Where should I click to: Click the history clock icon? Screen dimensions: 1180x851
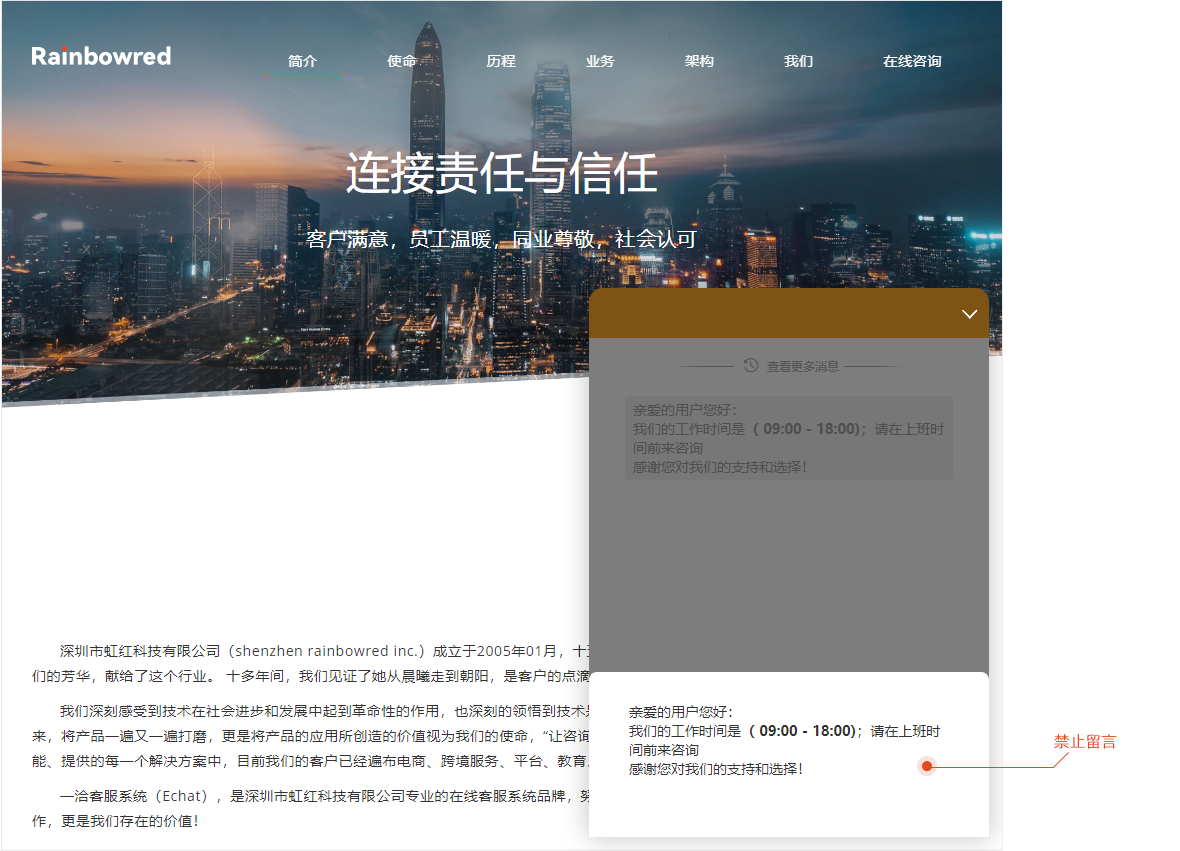(751, 366)
